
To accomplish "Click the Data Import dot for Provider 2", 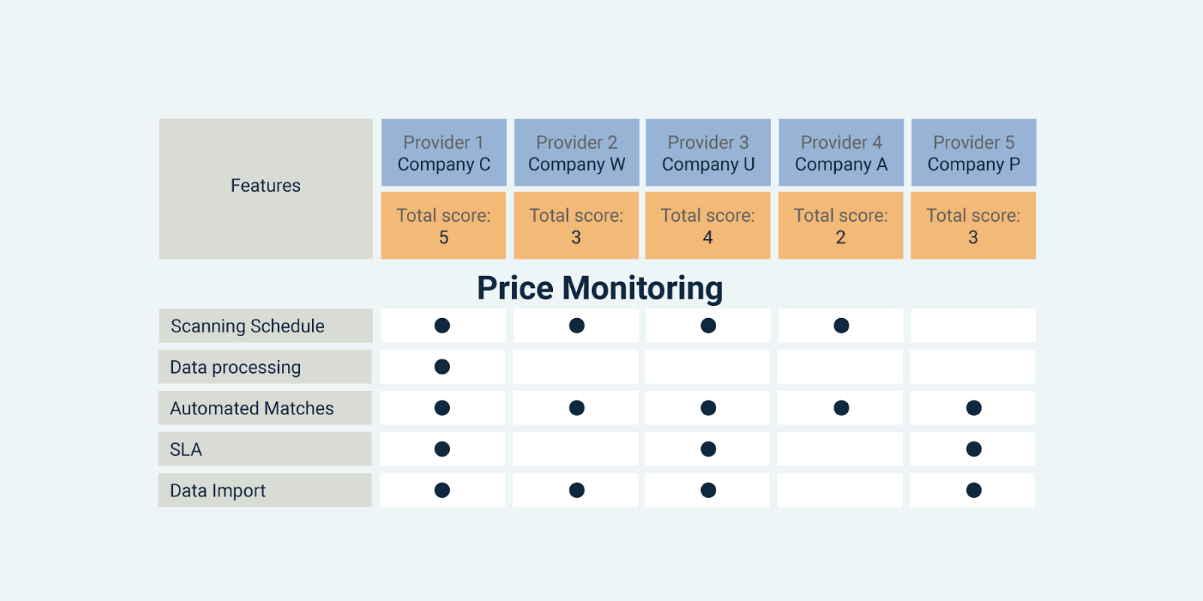I will click(x=576, y=490).
